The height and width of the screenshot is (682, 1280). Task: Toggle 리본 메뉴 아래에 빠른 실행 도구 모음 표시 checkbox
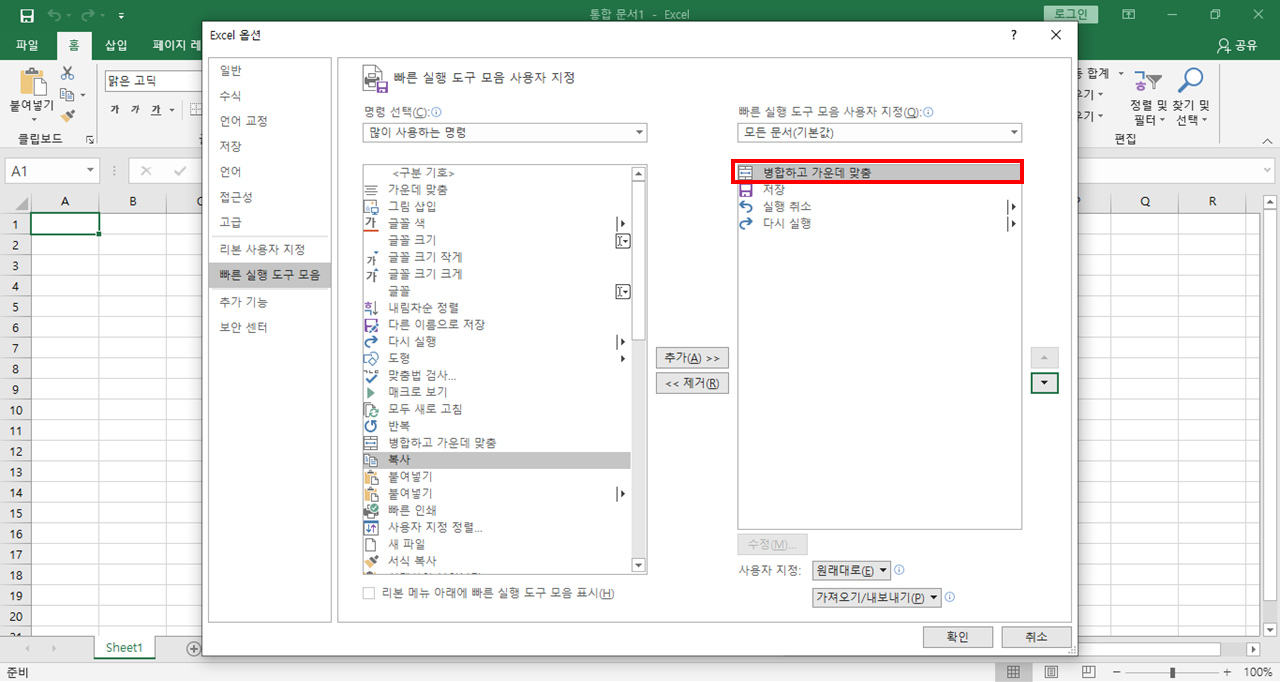(369, 593)
